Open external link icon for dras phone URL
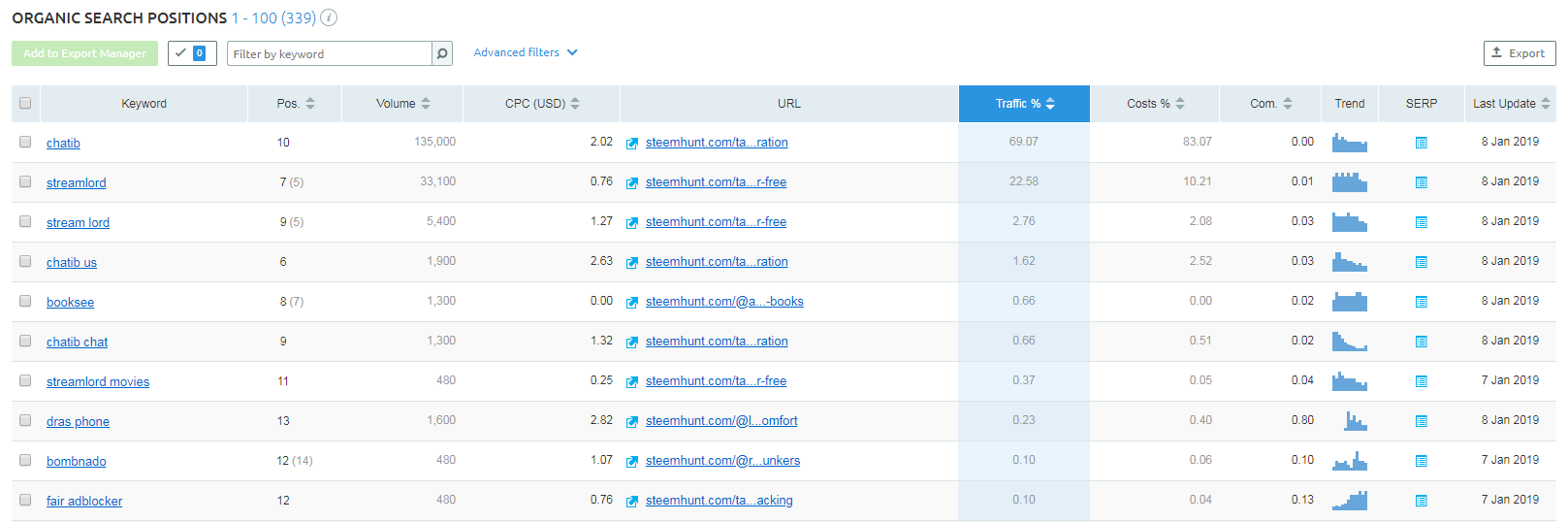 click(x=632, y=422)
